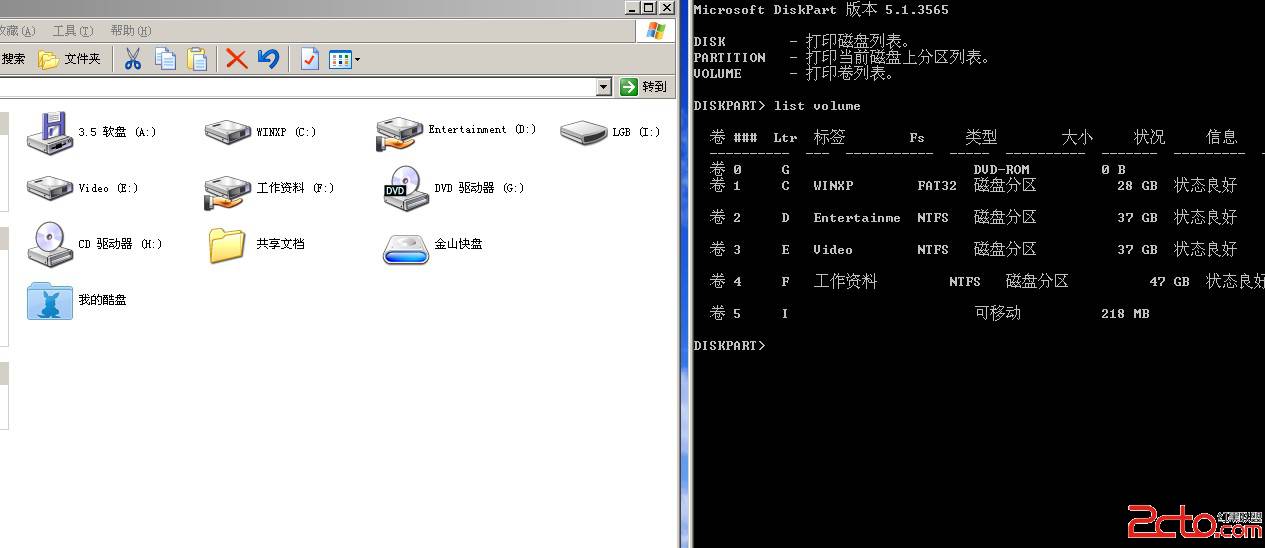Click the Properties checkmark page icon

(x=310, y=59)
